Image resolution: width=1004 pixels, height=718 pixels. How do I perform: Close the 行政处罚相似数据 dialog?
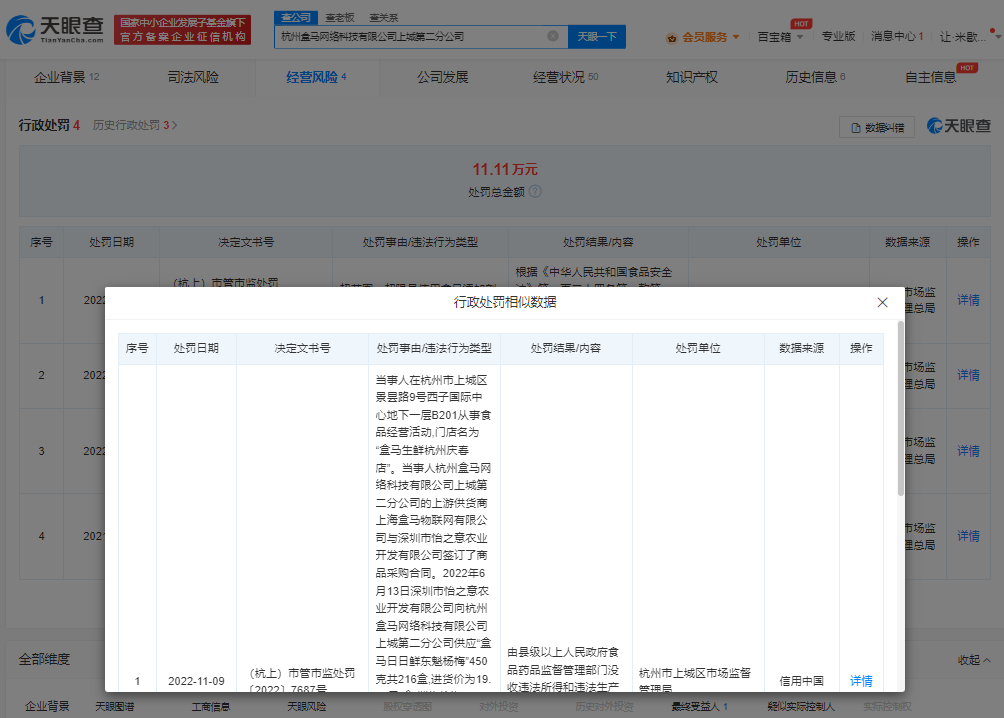point(882,302)
